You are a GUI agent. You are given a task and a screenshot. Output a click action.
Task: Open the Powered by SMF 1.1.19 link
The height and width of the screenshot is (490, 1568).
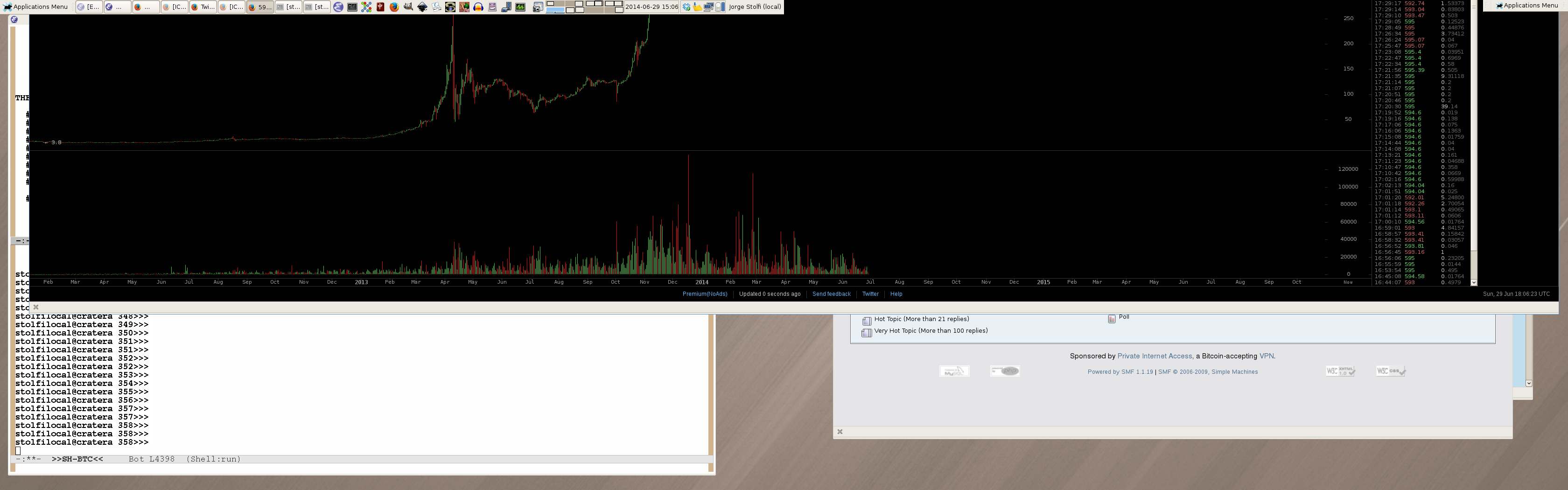click(1120, 372)
